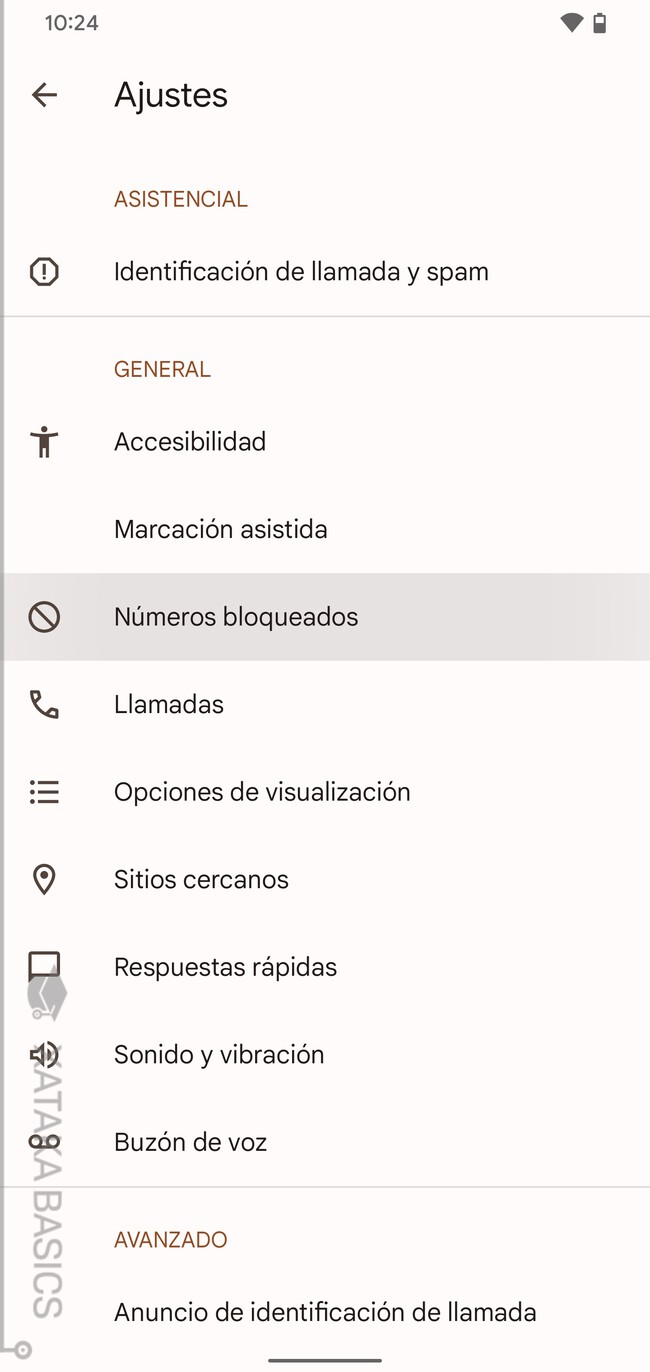Tap the accessibility person icon
Screen dimensions: 650x1372
(44, 442)
